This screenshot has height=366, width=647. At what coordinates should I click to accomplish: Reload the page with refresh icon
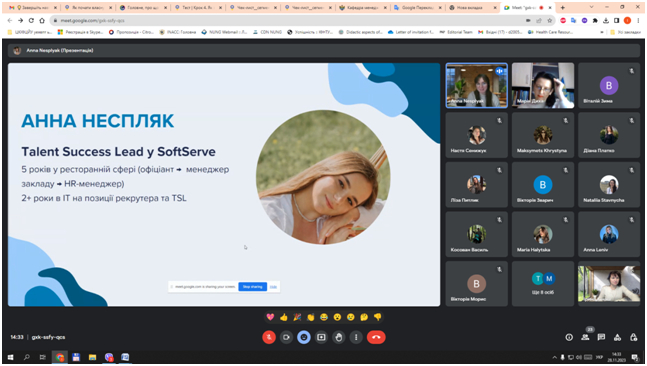(x=31, y=20)
